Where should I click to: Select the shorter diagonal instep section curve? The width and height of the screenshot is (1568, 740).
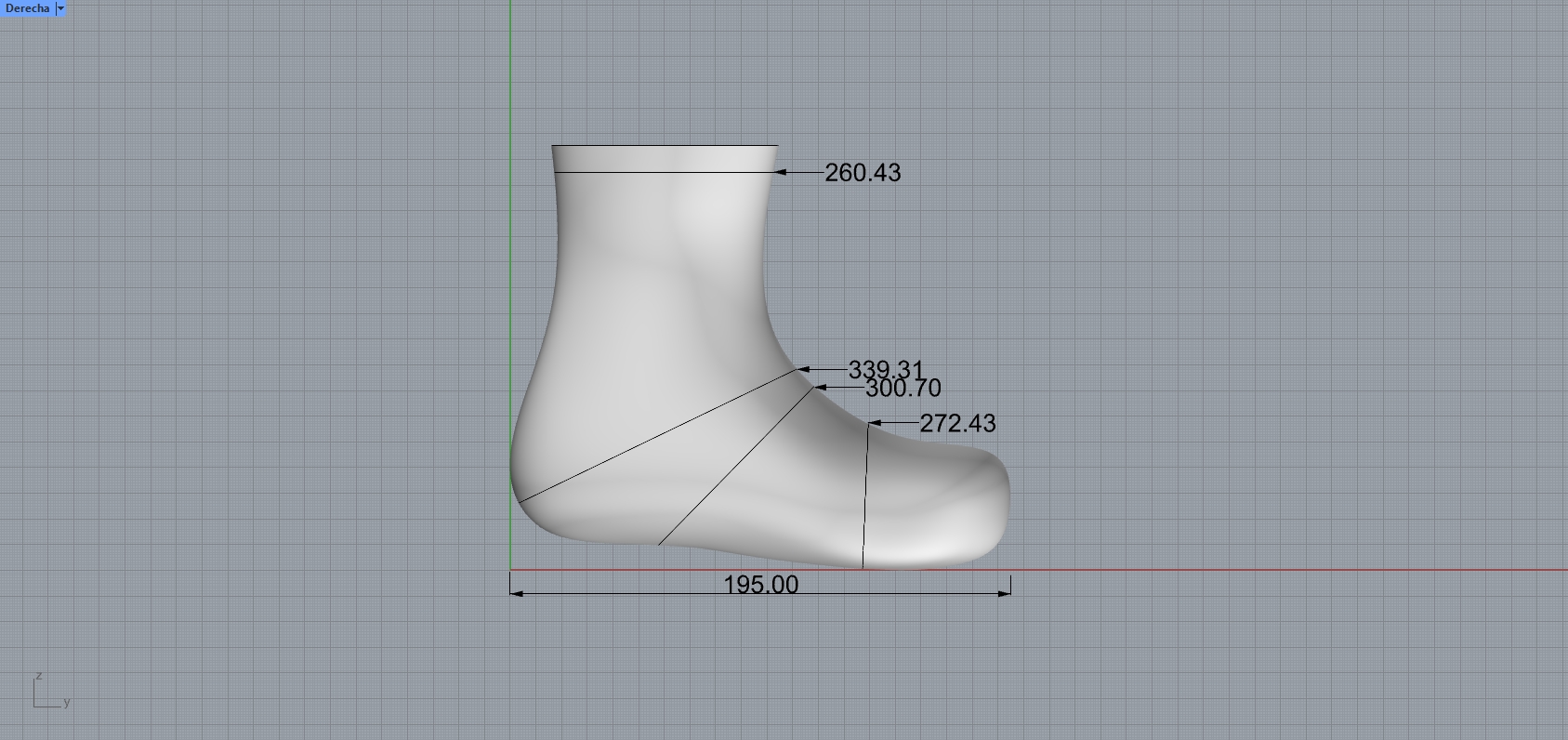pos(734,467)
